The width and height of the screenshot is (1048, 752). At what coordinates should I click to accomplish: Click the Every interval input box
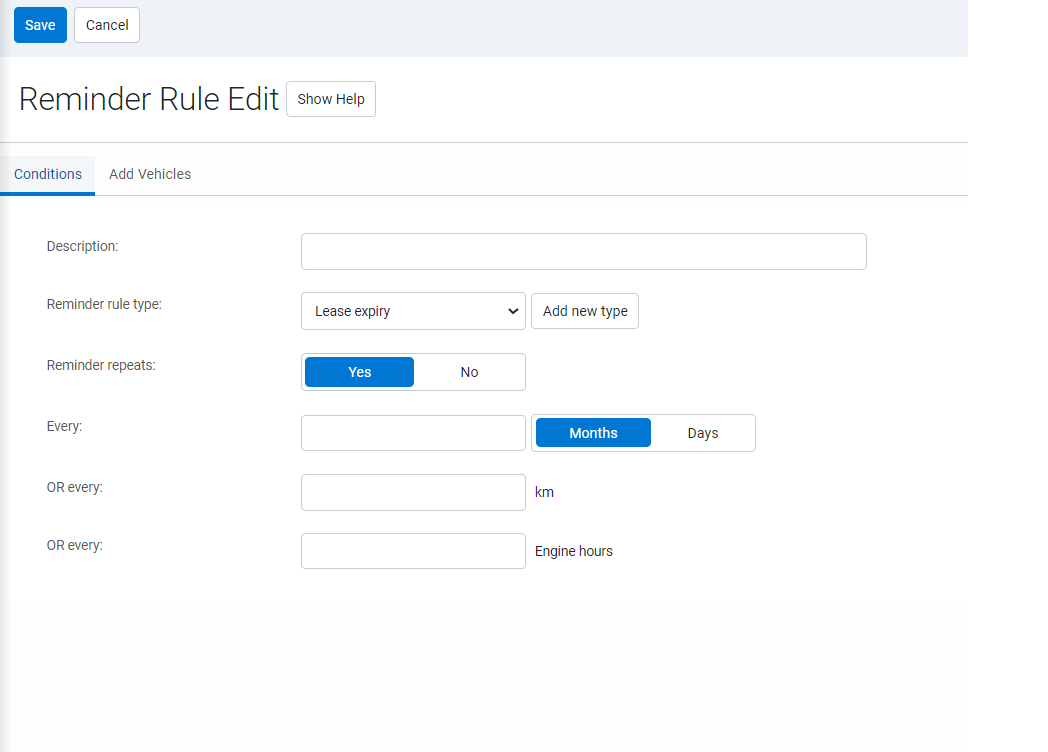pos(413,433)
